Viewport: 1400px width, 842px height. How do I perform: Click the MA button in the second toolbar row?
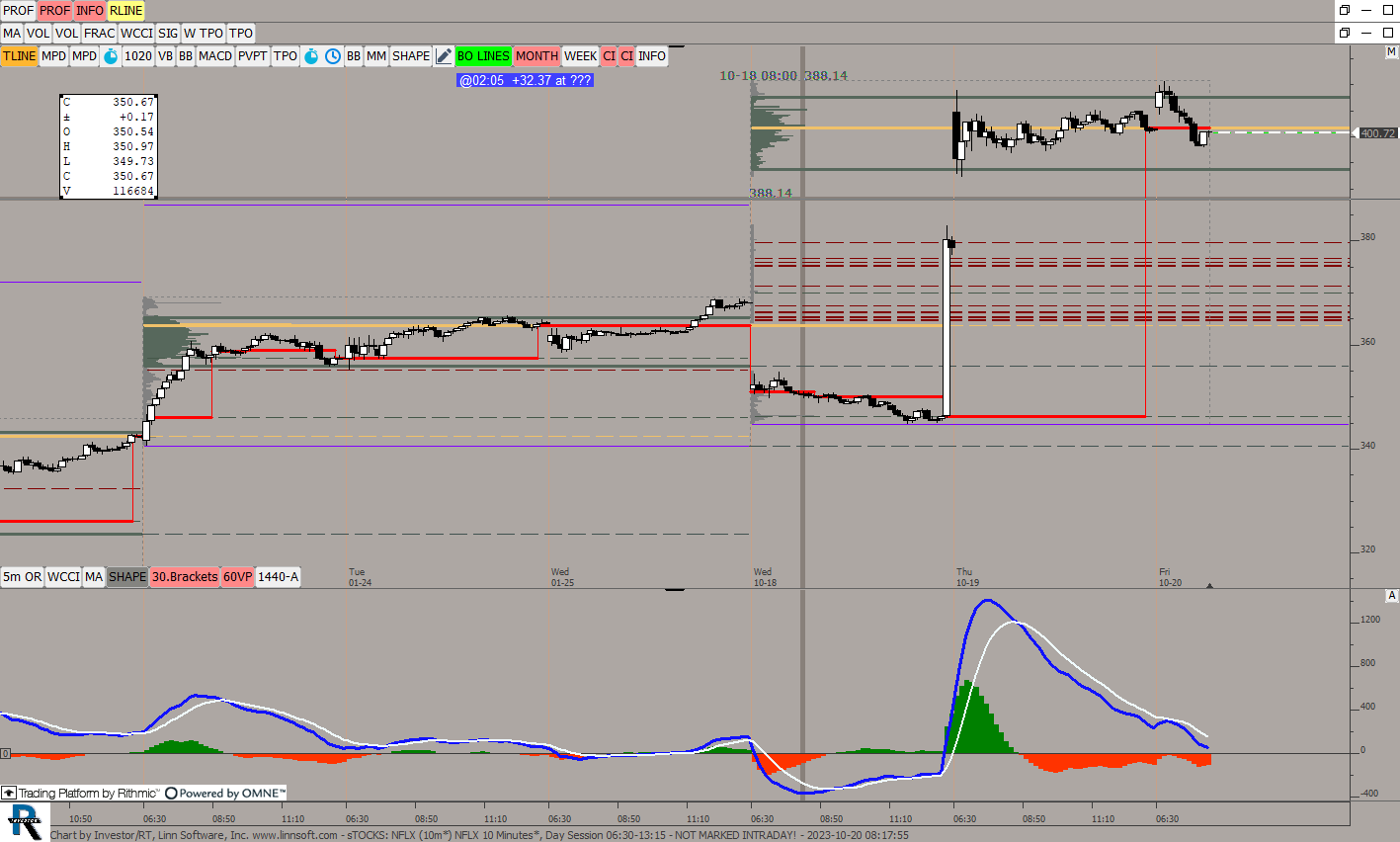[x=12, y=34]
